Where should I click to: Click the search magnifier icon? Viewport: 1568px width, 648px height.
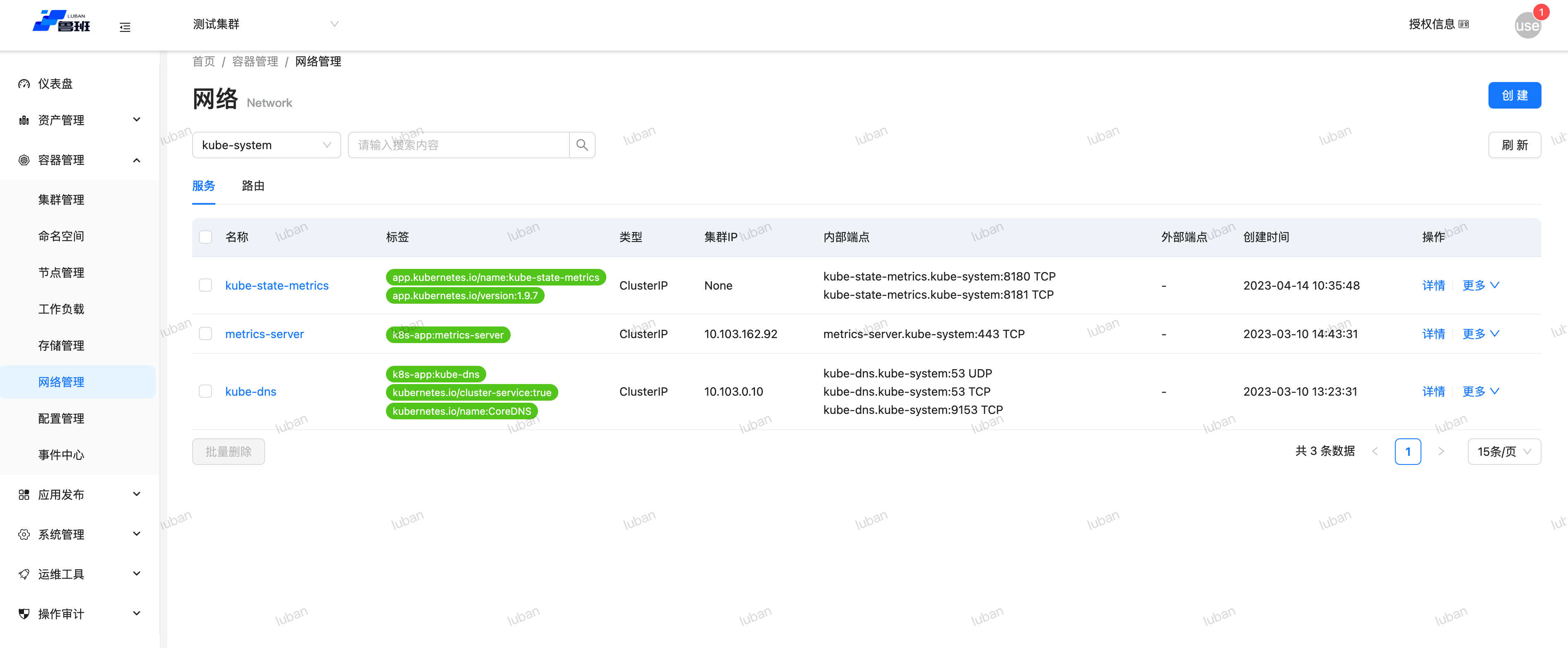pyautogui.click(x=582, y=145)
